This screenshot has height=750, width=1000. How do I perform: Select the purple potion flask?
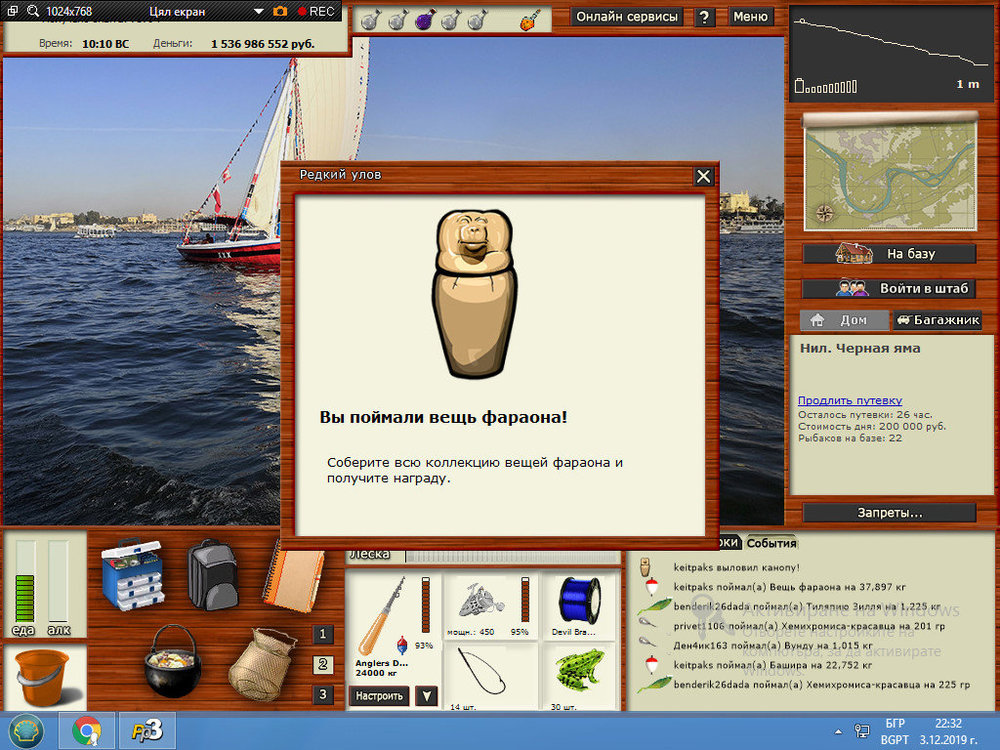click(423, 19)
